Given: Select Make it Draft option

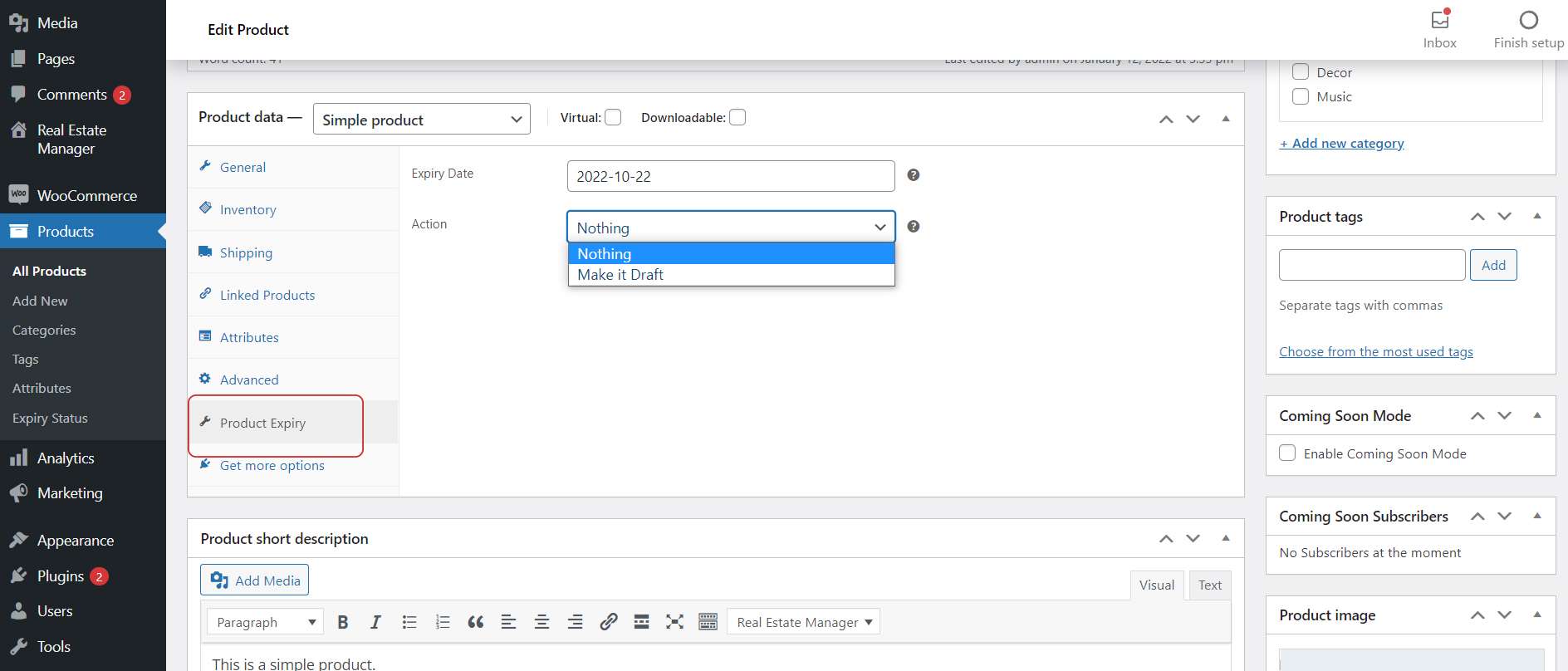Looking at the screenshot, I should pyautogui.click(x=731, y=275).
